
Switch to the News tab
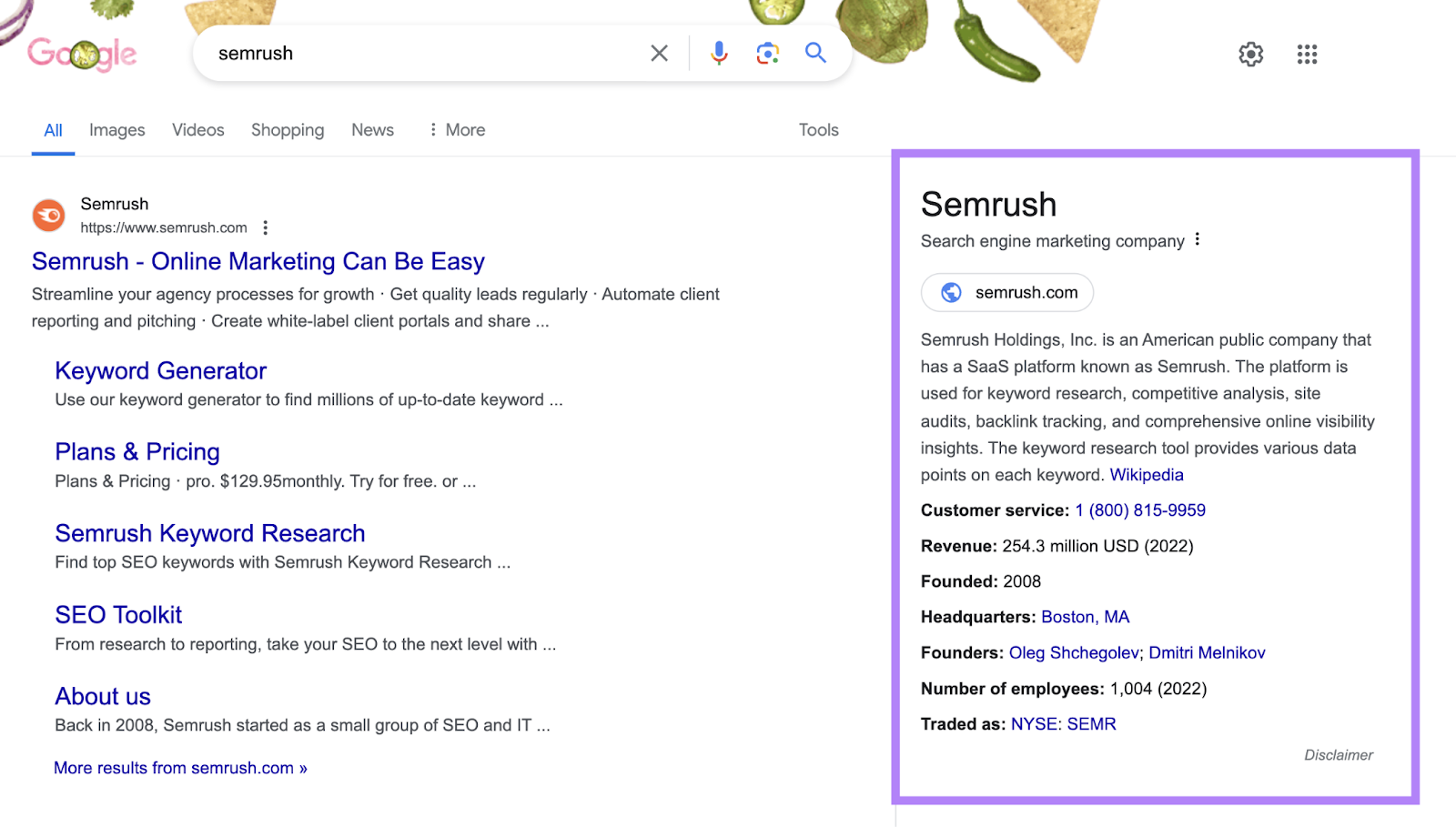[x=372, y=130]
